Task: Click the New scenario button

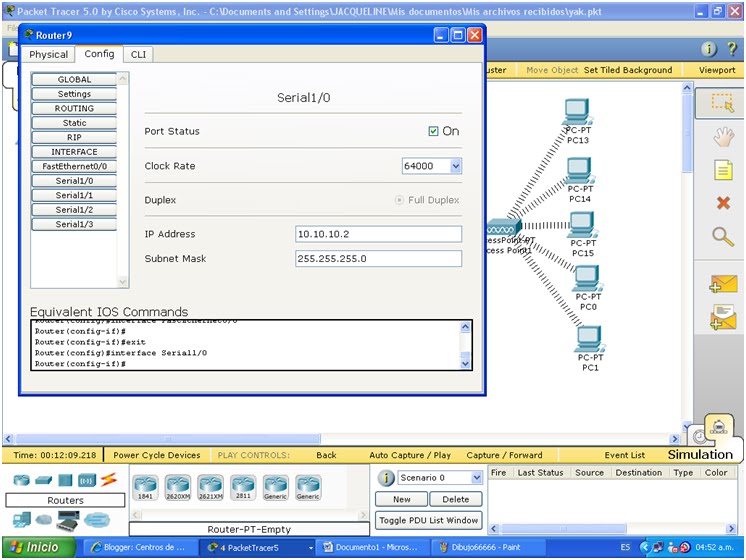Action: [402, 500]
